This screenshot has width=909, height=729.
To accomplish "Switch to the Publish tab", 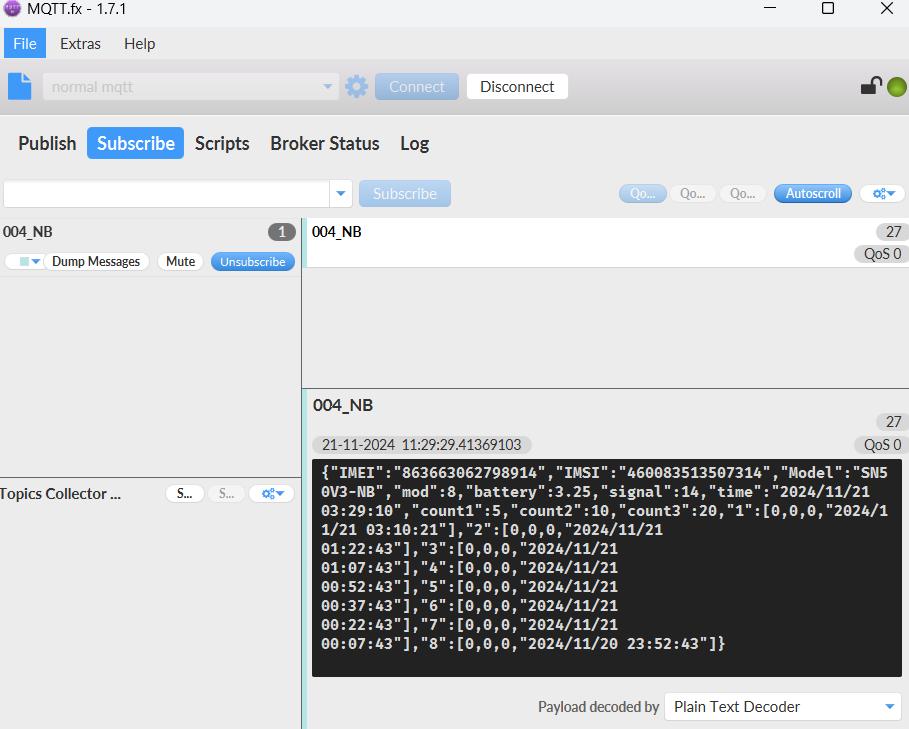I will [x=47, y=143].
